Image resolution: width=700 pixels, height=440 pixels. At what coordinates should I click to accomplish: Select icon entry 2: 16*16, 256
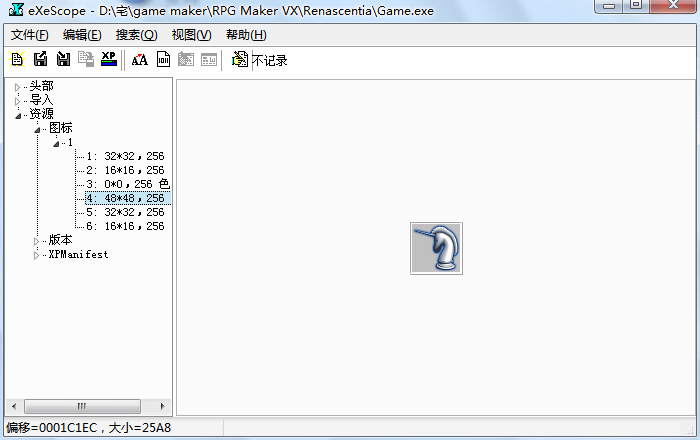(125, 170)
